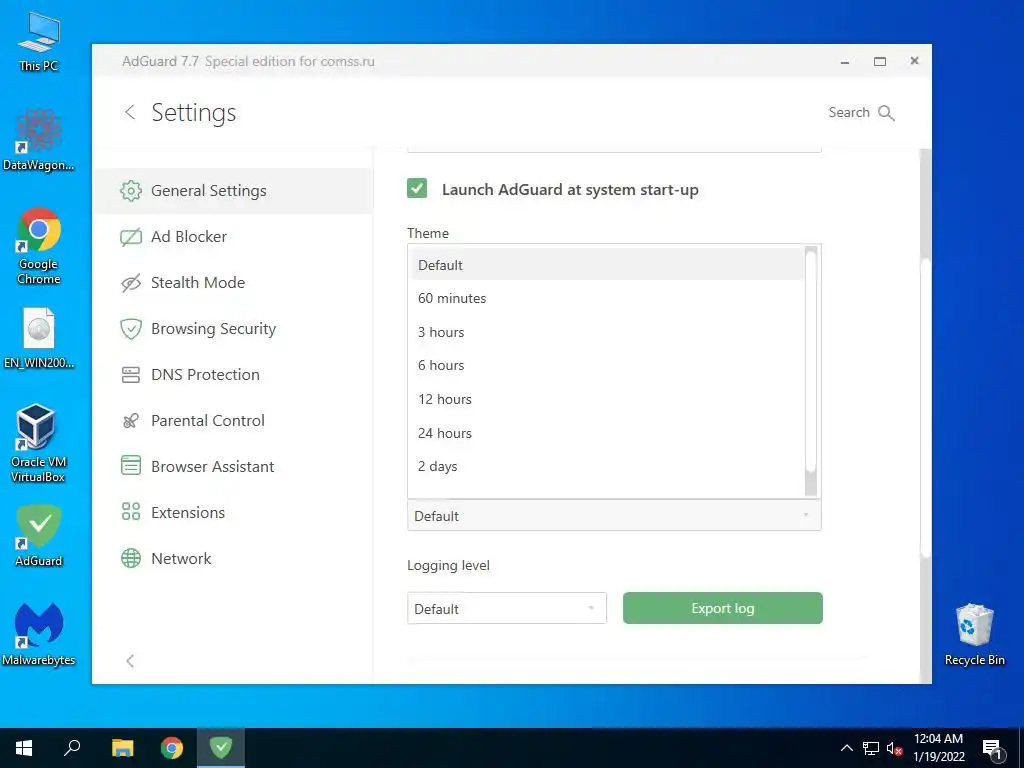Open the Logging level Default dropdown
Viewport: 1024px width, 768px height.
coord(507,609)
